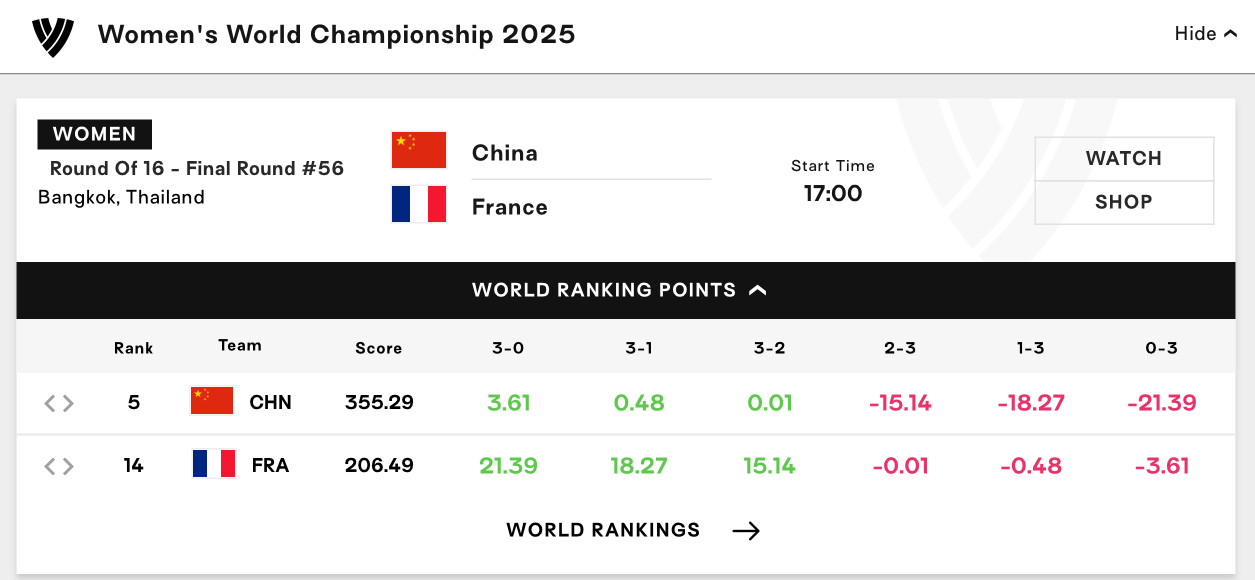This screenshot has width=1255, height=580.
Task: Open the WATCH button
Action: (x=1124, y=159)
